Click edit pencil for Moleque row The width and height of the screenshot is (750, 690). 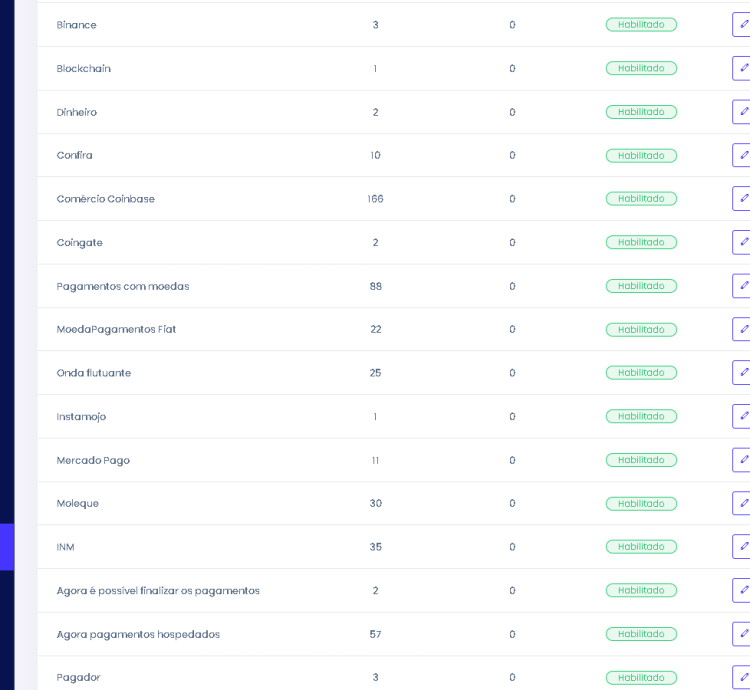pyautogui.click(x=742, y=503)
